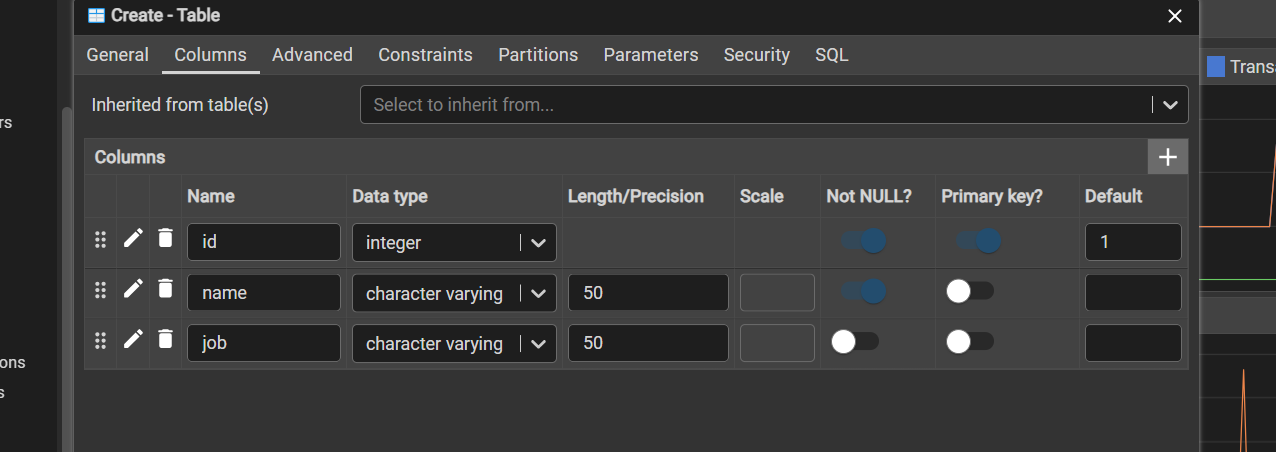This screenshot has width=1276, height=452.
Task: Edit the id column row with pencil icon
Action: [133, 239]
